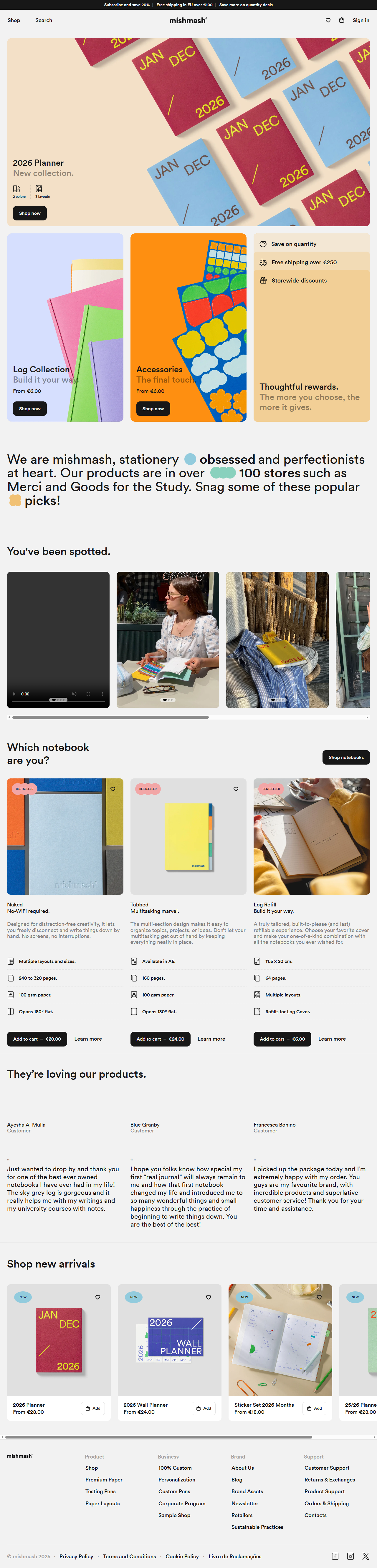Play the video in spotted gallery
This screenshot has width=377, height=1568.
pos(15,694)
